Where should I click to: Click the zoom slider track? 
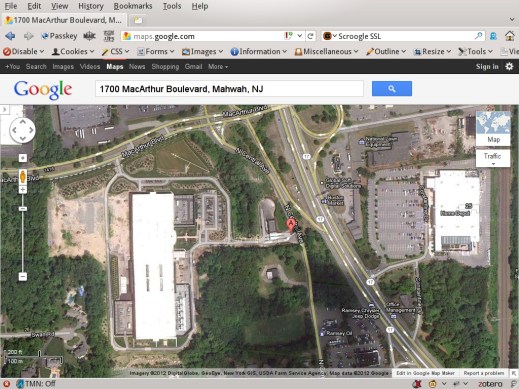point(23,233)
